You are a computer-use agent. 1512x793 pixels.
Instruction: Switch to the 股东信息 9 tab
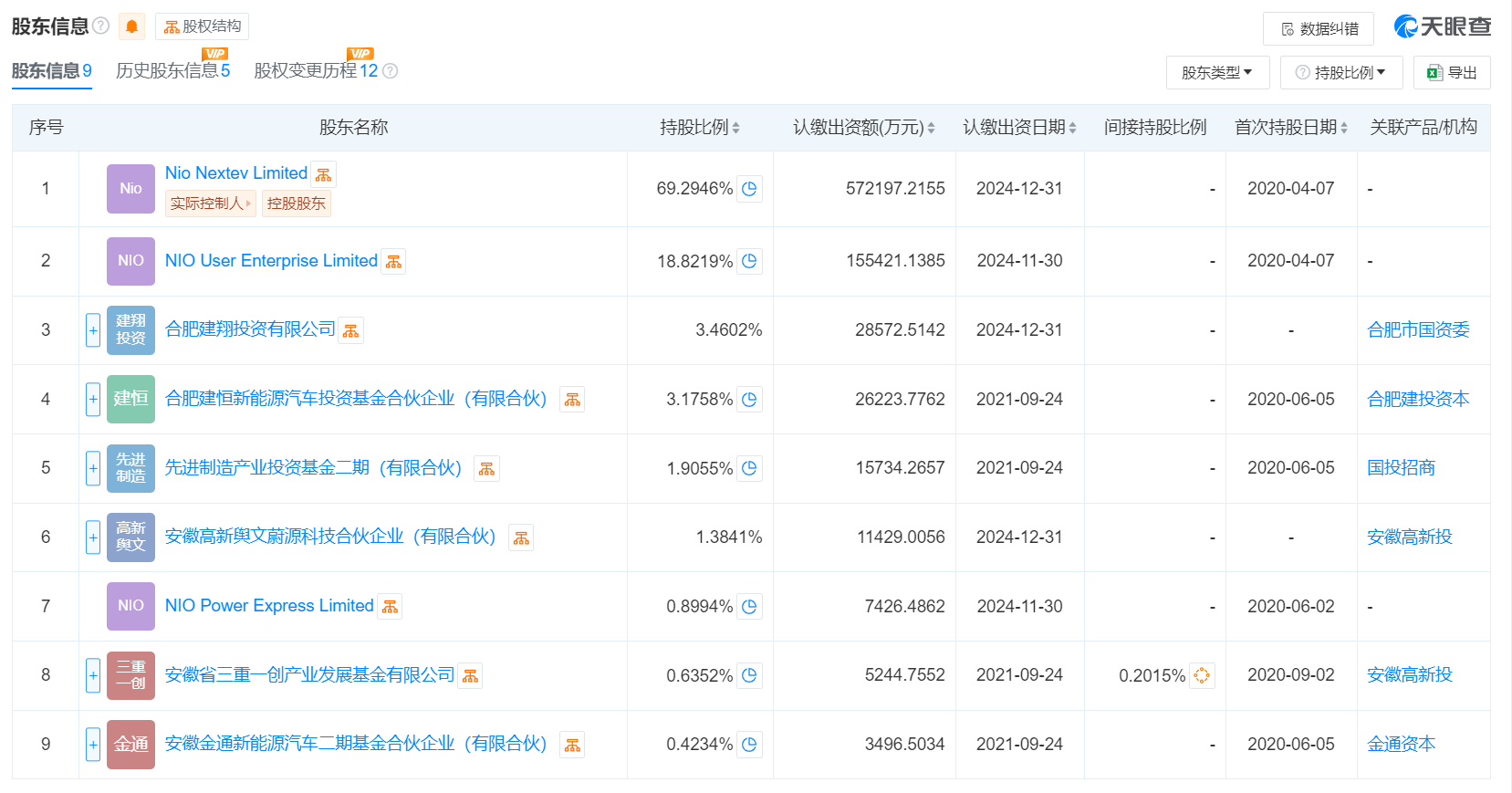click(52, 71)
